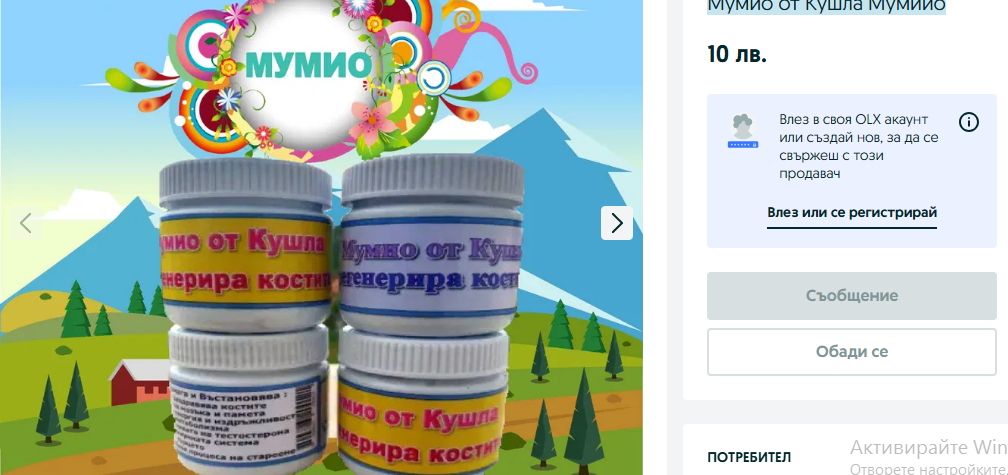
Task: Click the user avatar icon in login box
Action: [x=742, y=131]
